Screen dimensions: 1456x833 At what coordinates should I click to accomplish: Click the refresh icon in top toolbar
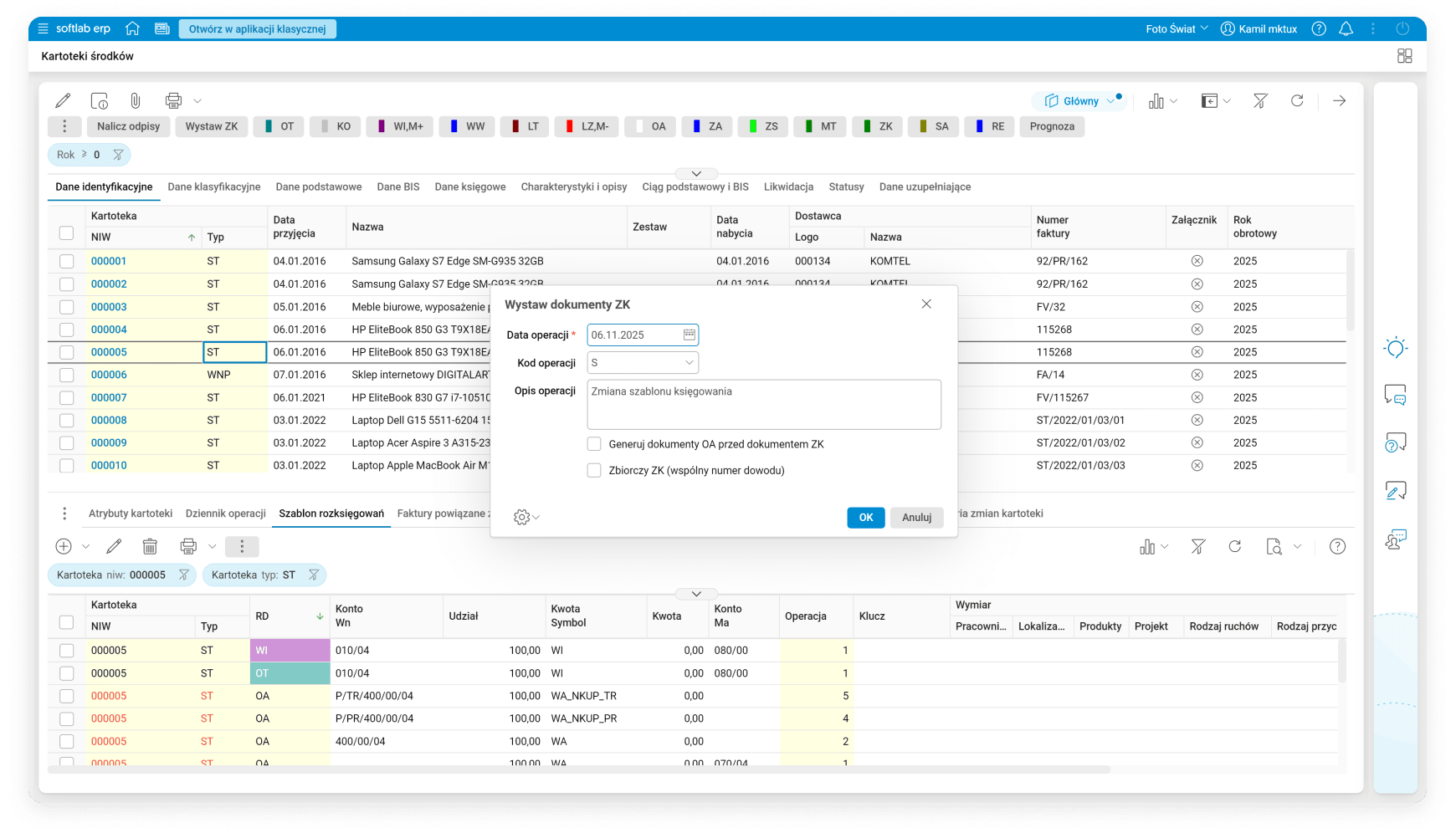[1297, 101]
